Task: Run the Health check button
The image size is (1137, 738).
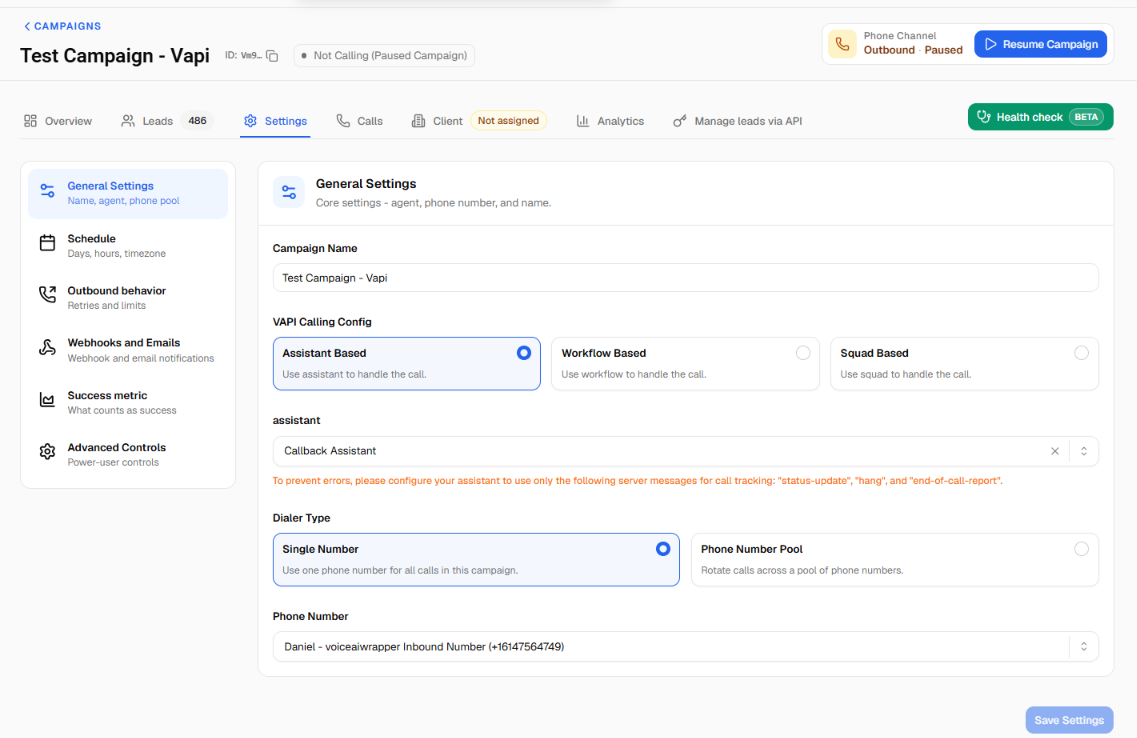Action: click(1040, 117)
